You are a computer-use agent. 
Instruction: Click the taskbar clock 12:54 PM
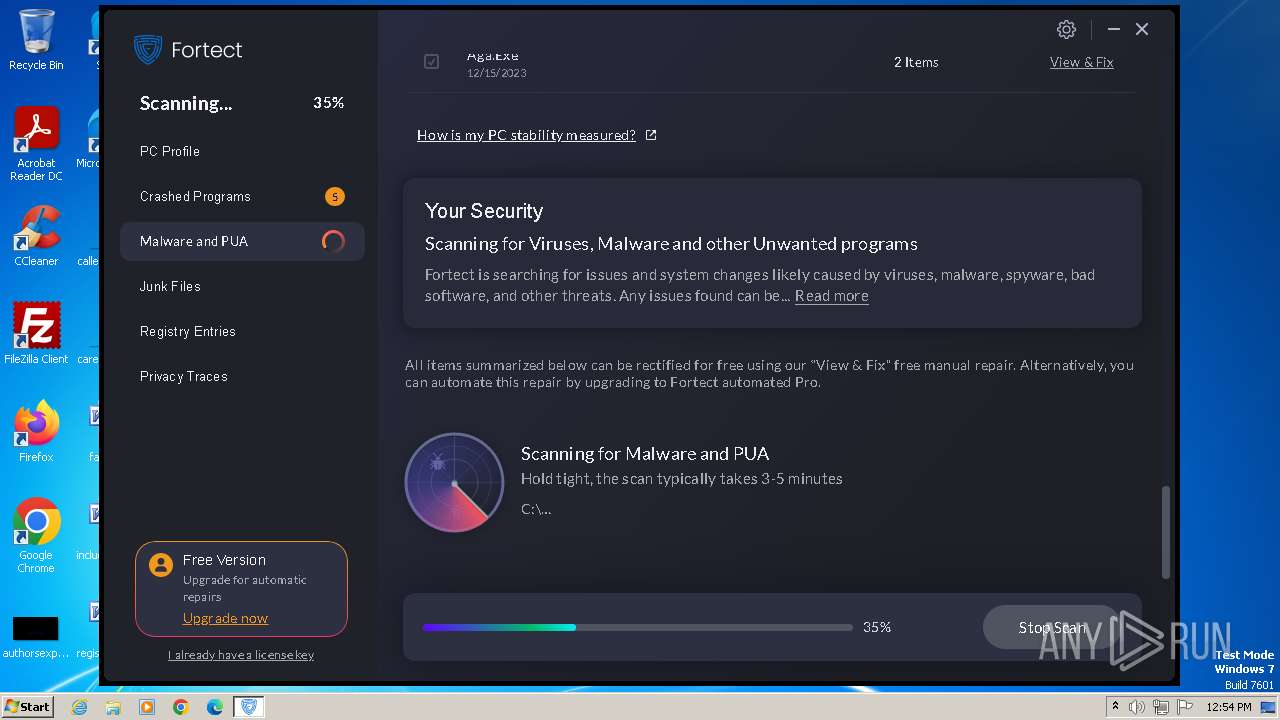(1228, 707)
